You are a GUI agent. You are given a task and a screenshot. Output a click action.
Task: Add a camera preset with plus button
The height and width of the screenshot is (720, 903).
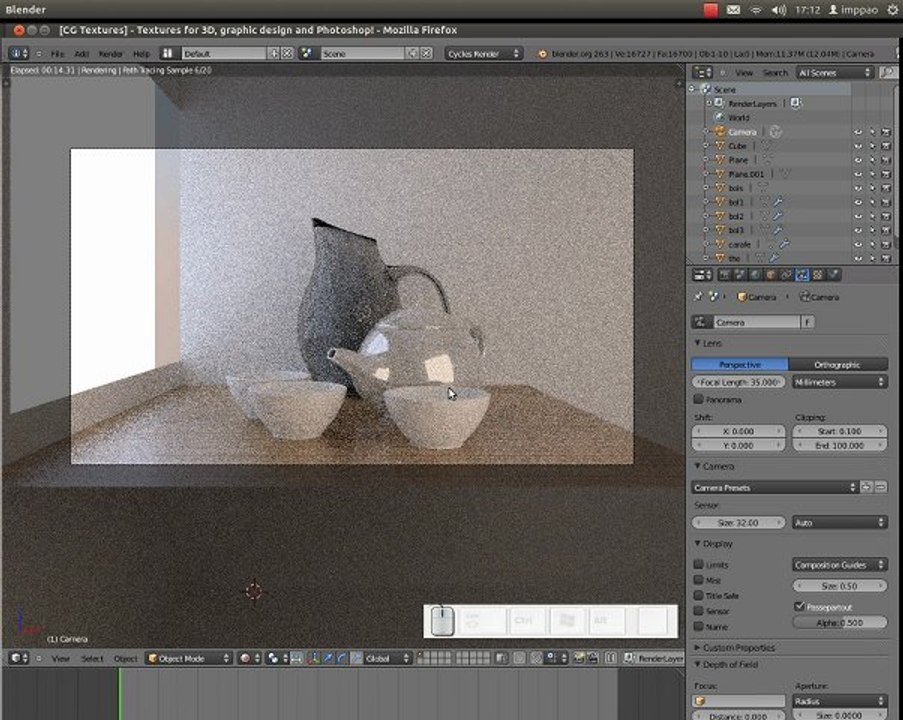coord(866,487)
